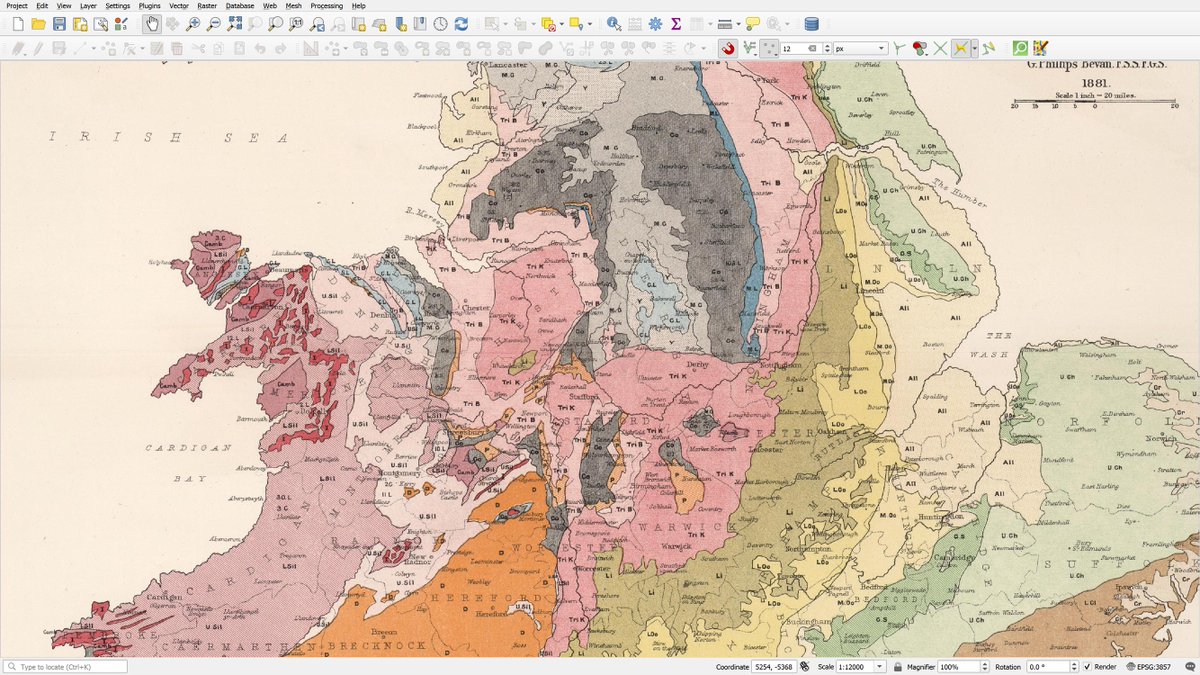Image resolution: width=1200 pixels, height=675 pixels.
Task: Toggle snapping with the magnet icon
Action: [x=728, y=47]
